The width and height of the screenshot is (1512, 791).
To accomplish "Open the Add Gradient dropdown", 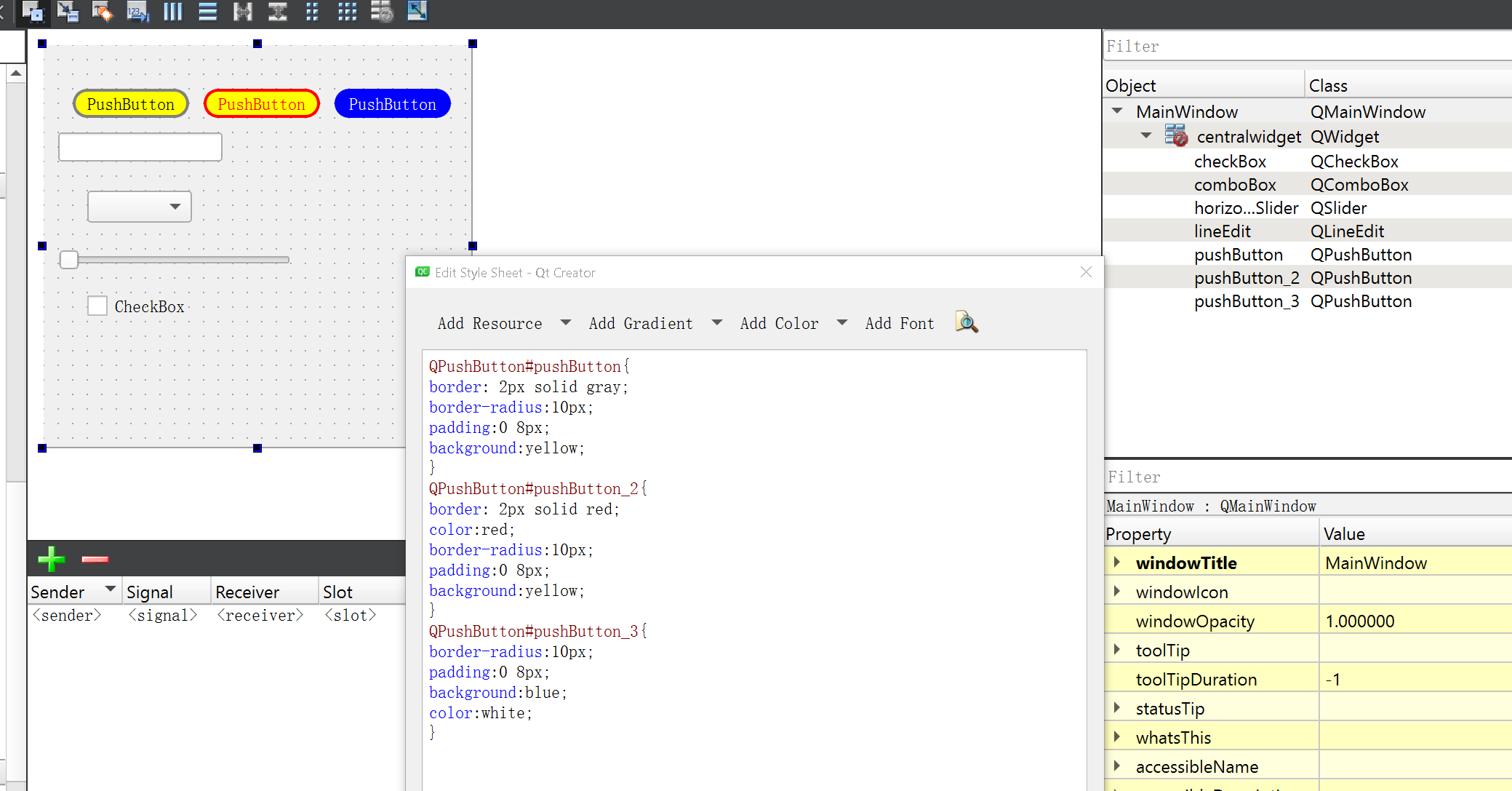I will point(717,323).
